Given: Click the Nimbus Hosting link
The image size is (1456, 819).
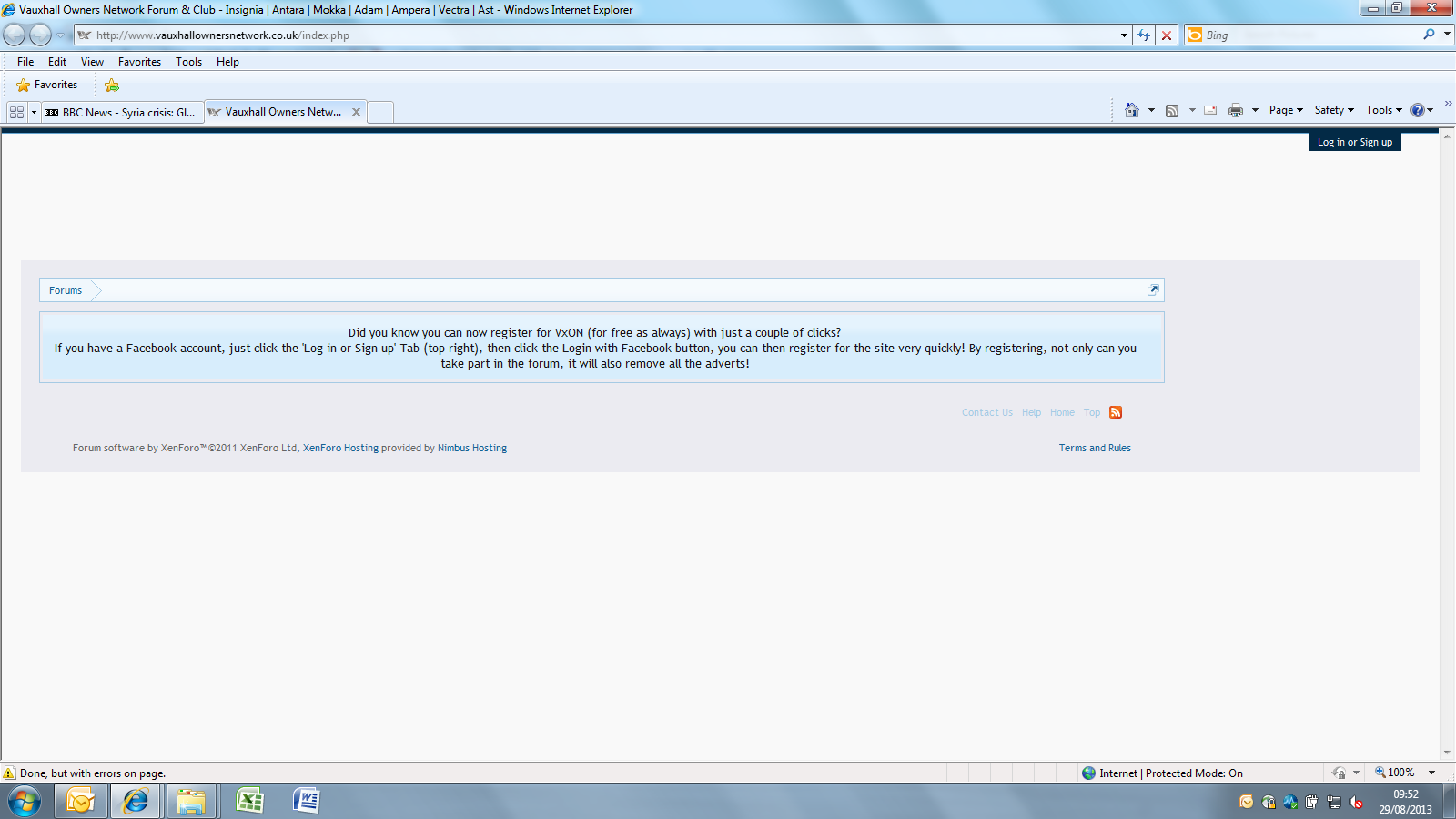Looking at the screenshot, I should [471, 448].
